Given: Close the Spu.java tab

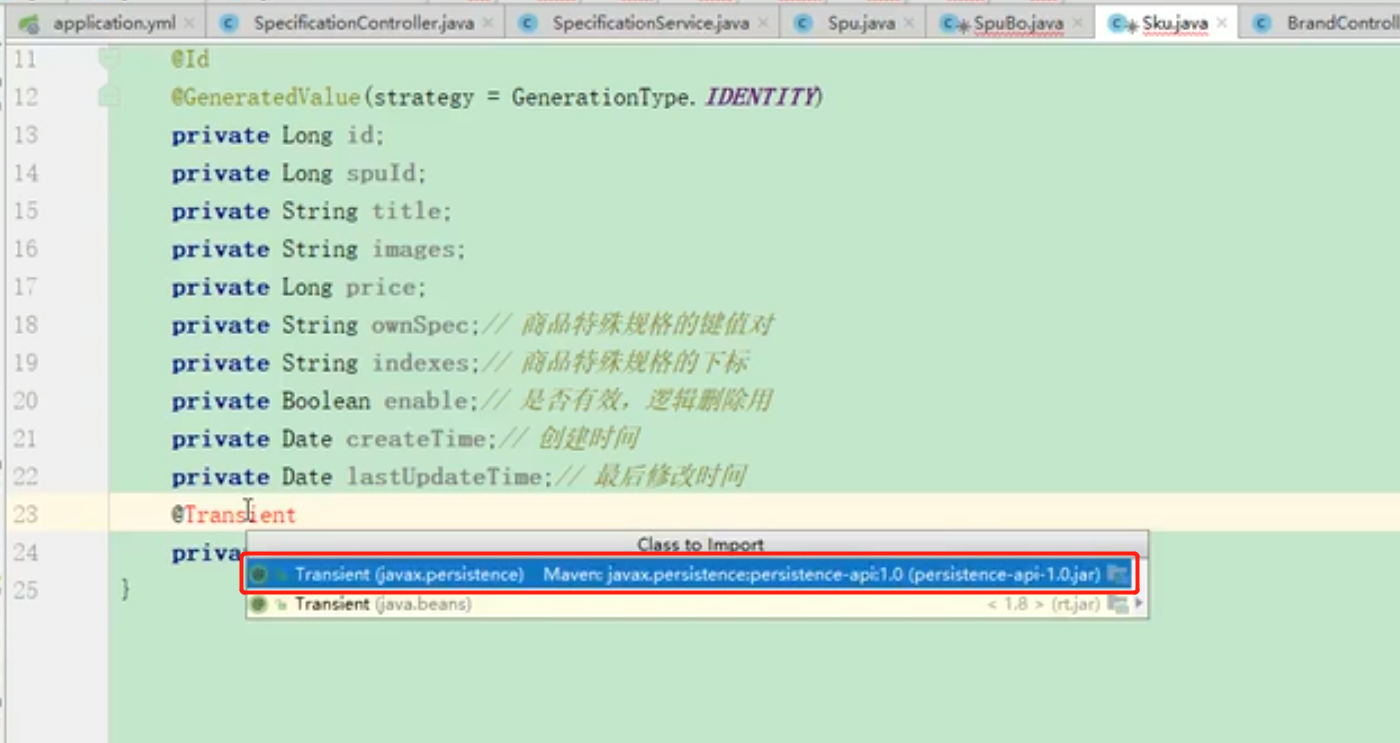Looking at the screenshot, I should pyautogui.click(x=908, y=23).
